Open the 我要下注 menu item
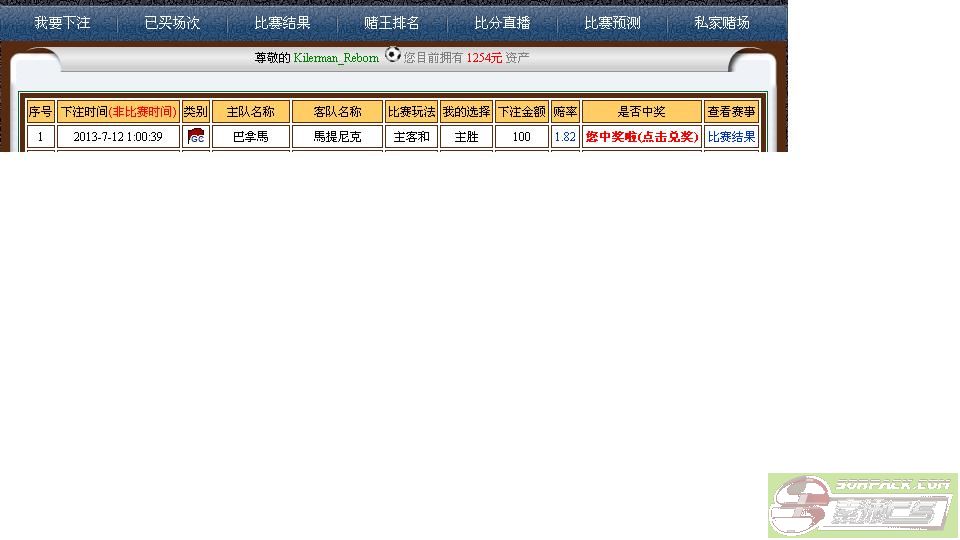Image resolution: width=960 pixels, height=540 pixels. 62,22
